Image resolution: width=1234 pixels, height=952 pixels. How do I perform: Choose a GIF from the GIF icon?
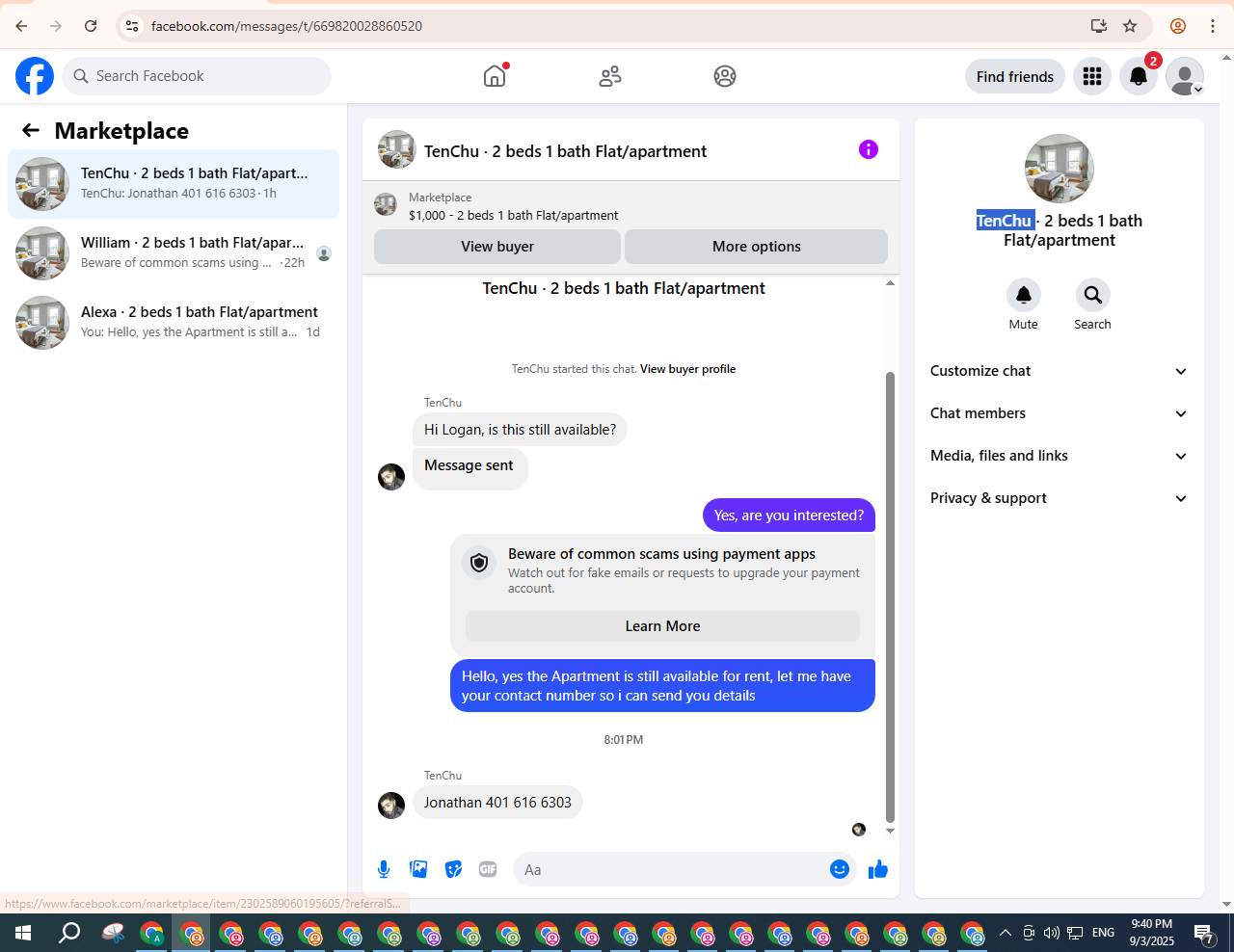point(488,869)
